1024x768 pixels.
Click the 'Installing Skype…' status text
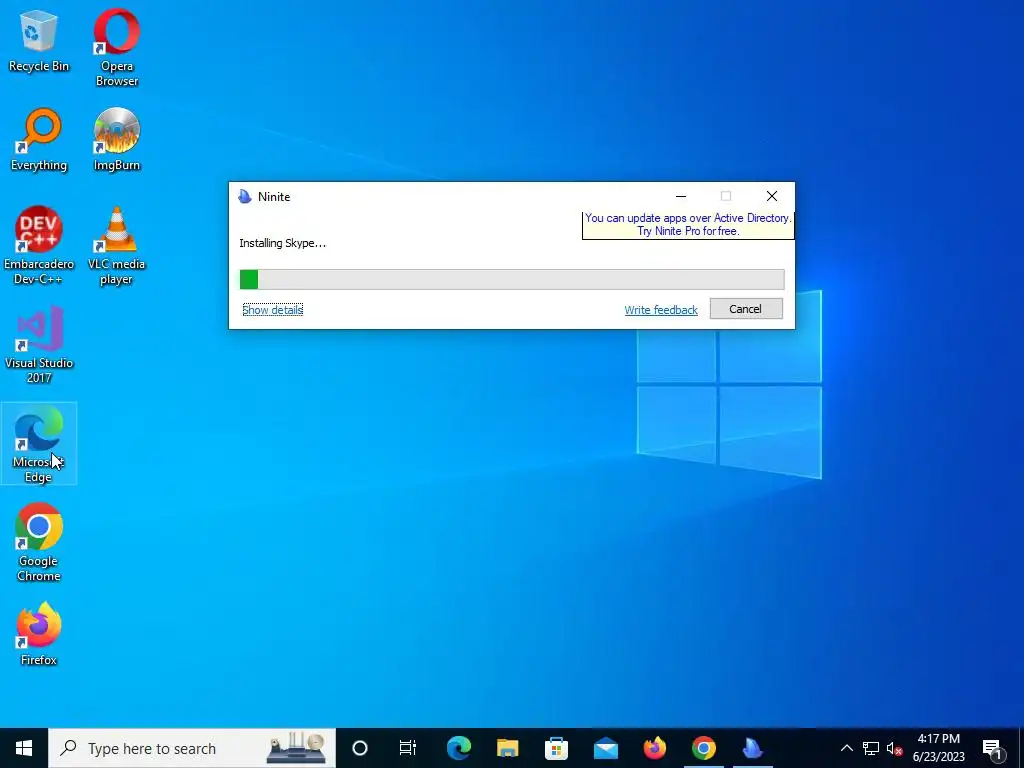coord(282,243)
